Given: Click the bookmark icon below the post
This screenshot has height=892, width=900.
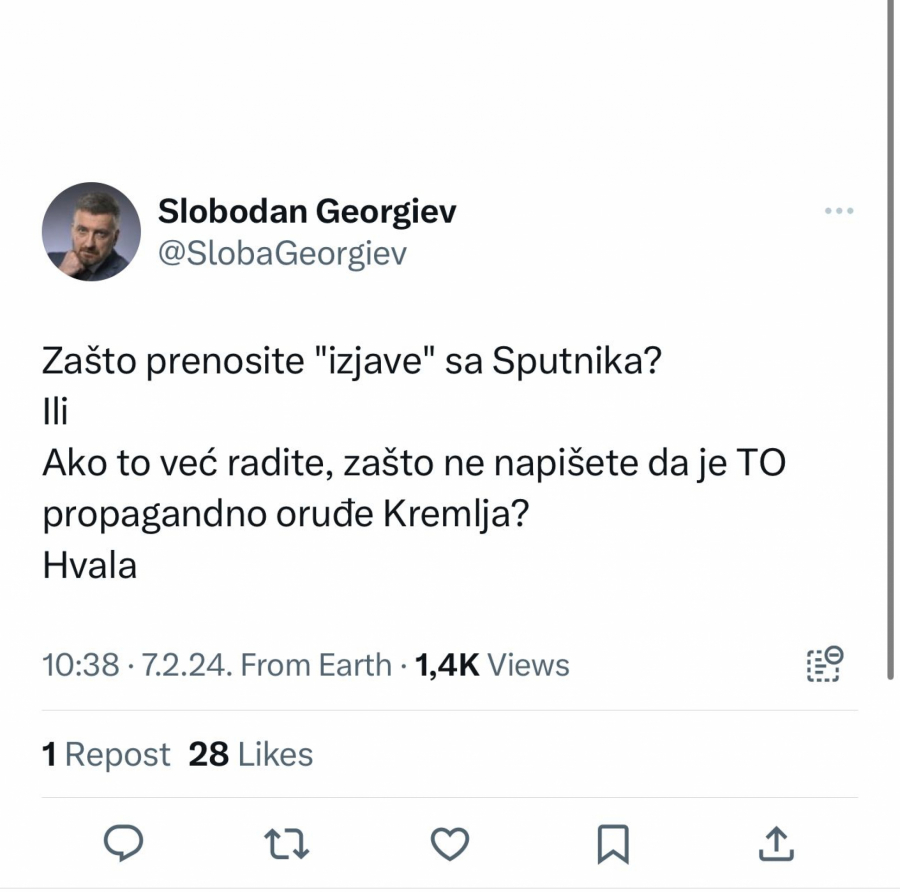Looking at the screenshot, I should point(613,844).
